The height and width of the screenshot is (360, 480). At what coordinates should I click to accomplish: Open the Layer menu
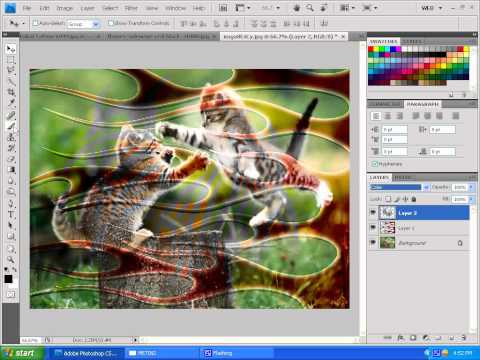coord(87,8)
